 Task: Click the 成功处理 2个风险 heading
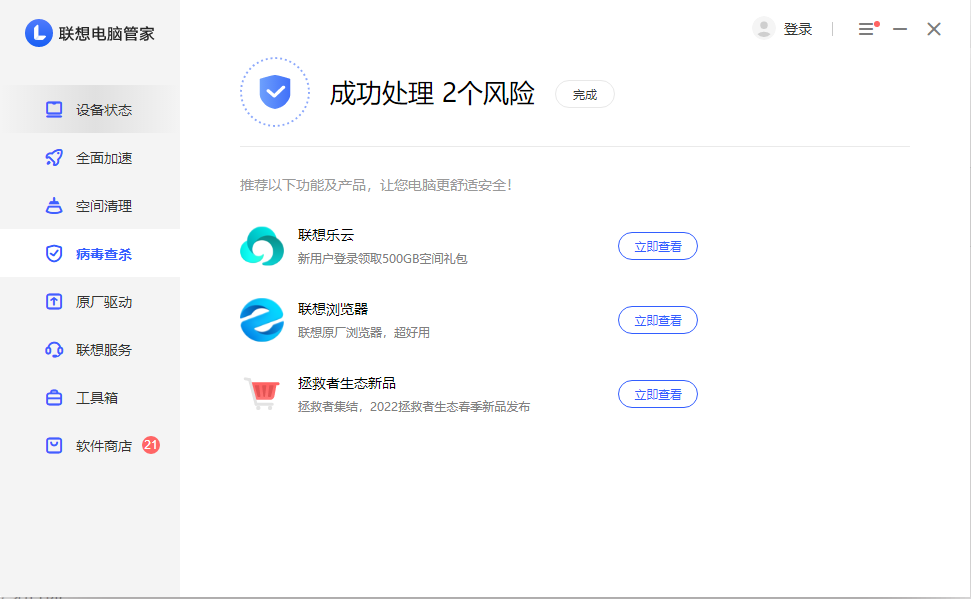pos(432,94)
